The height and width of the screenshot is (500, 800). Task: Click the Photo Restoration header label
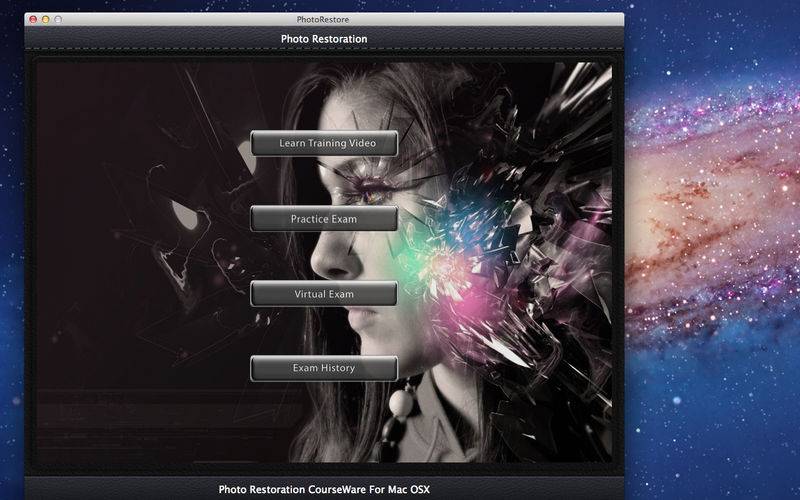pos(324,39)
